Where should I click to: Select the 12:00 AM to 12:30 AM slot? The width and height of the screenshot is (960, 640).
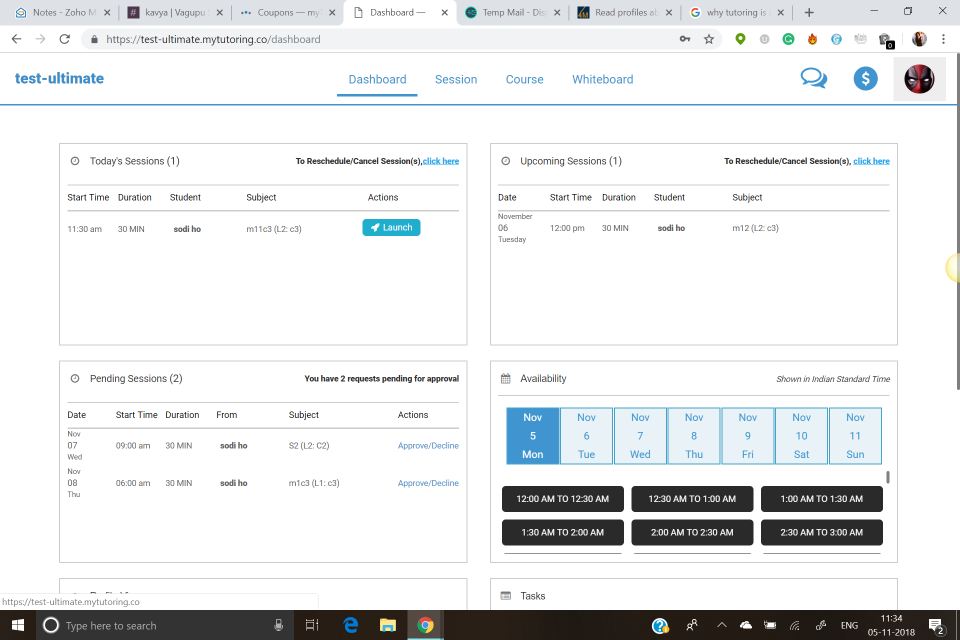point(562,498)
